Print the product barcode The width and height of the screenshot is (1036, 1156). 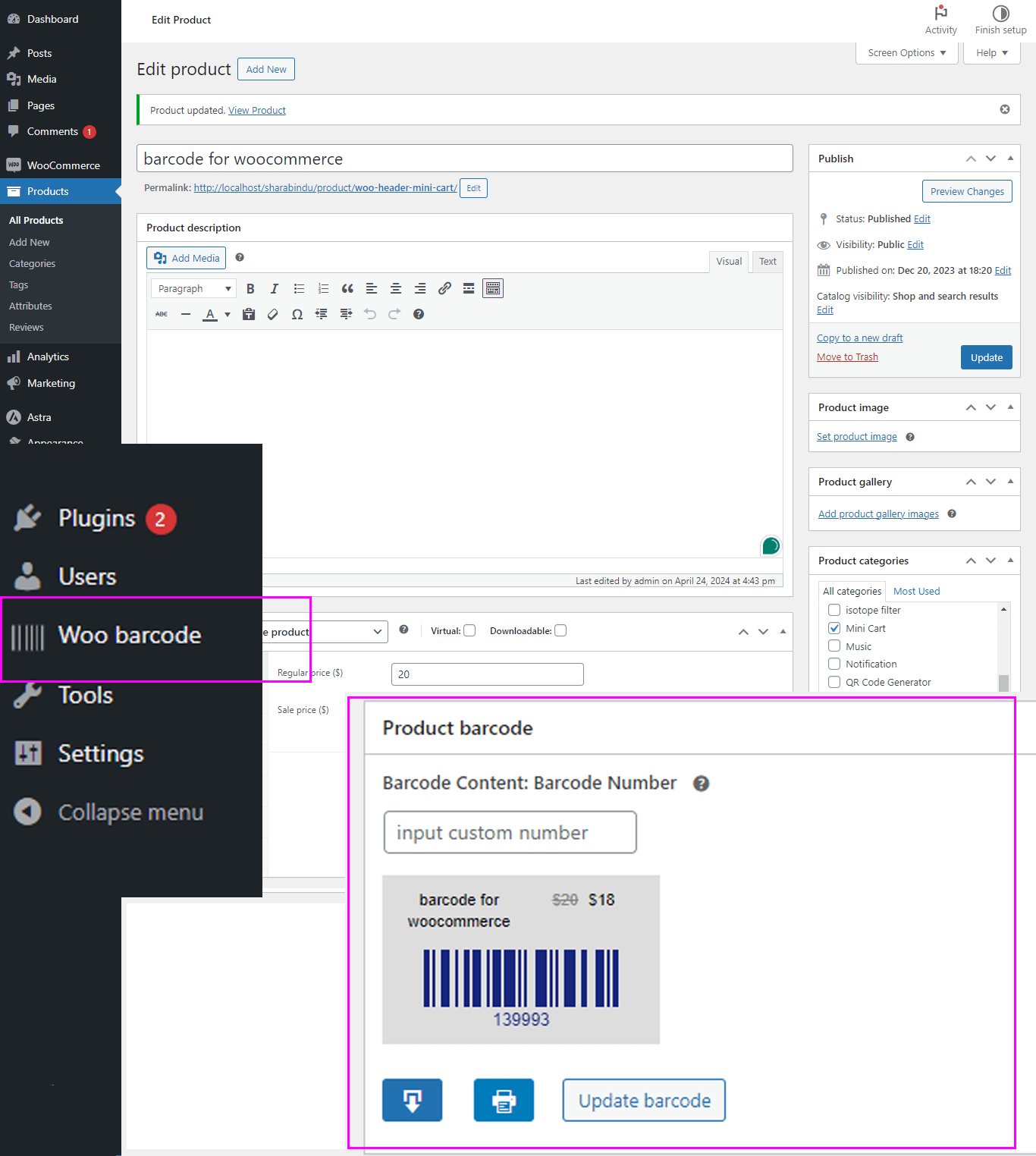(504, 1100)
